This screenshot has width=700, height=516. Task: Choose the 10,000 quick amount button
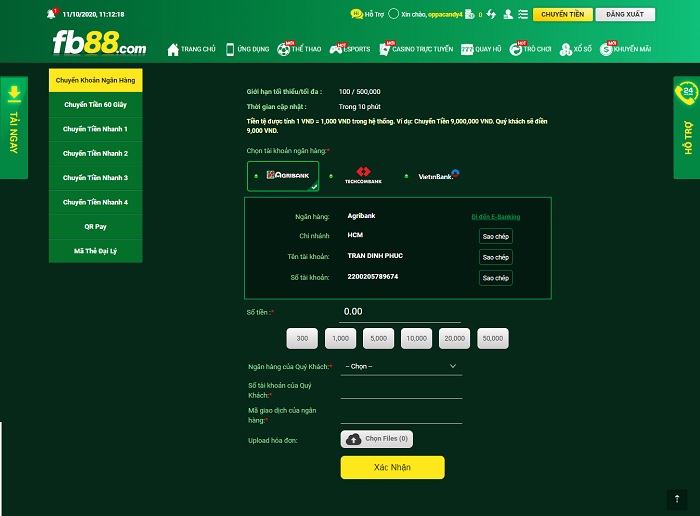415,339
